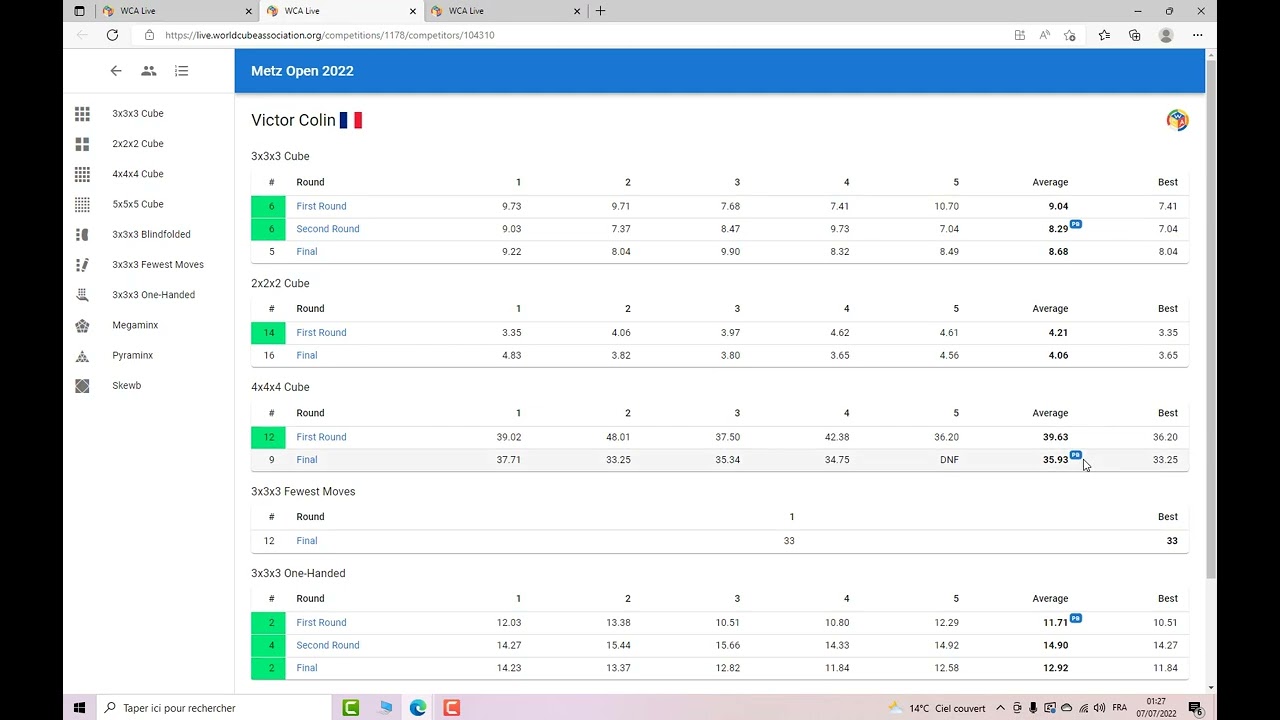Open the 3x3x3 Cube Second Round link

point(328,229)
